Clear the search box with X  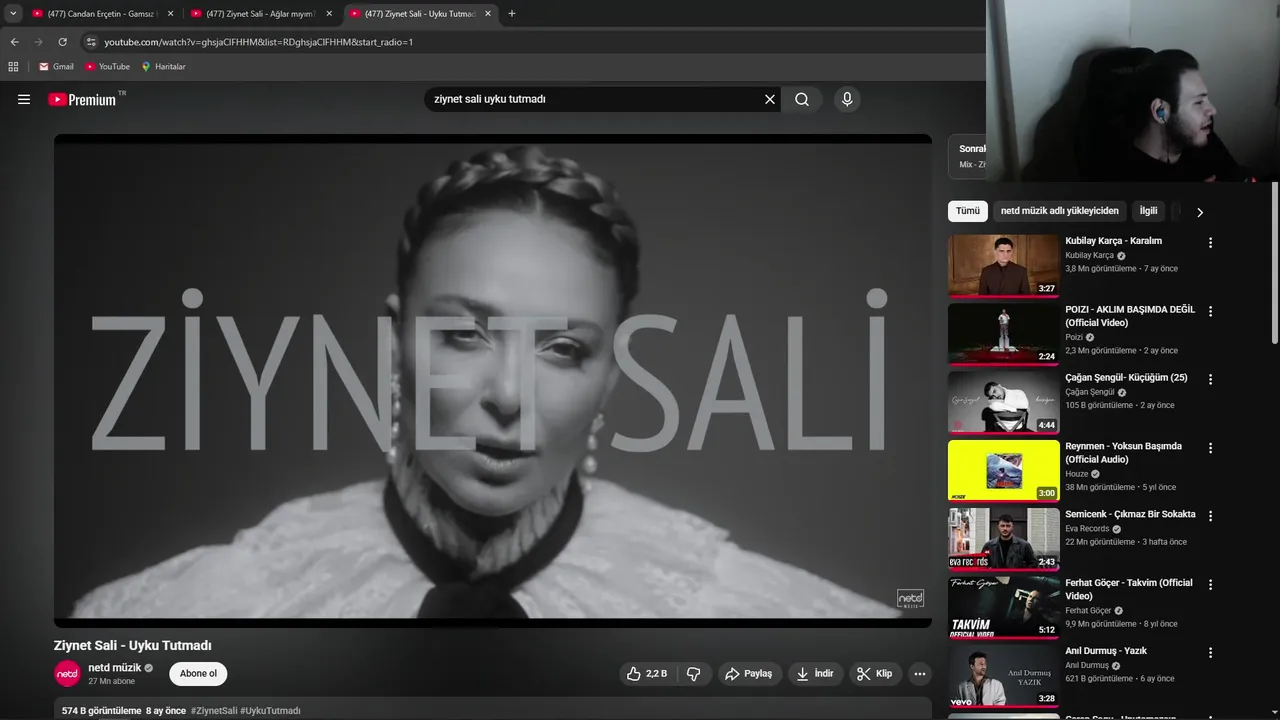click(x=770, y=99)
